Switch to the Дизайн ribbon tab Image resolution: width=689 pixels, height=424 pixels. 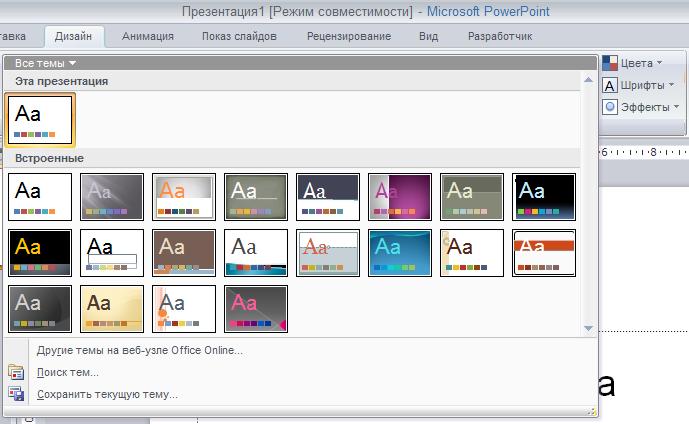73,36
